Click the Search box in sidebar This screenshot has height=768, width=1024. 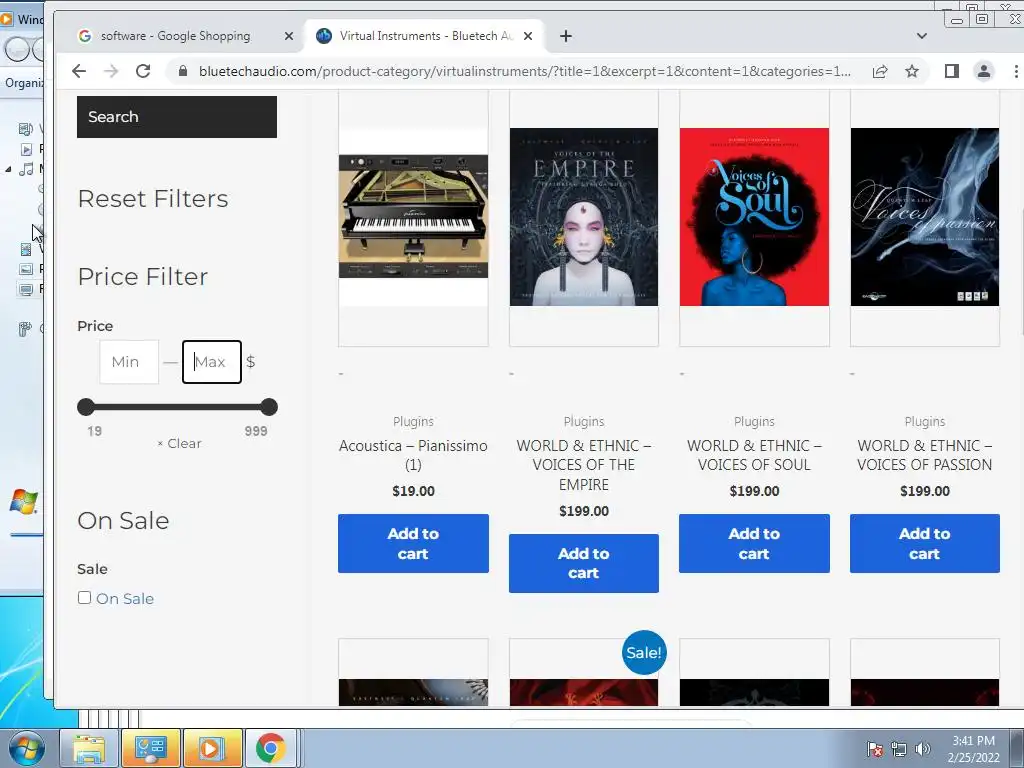pyautogui.click(x=177, y=117)
